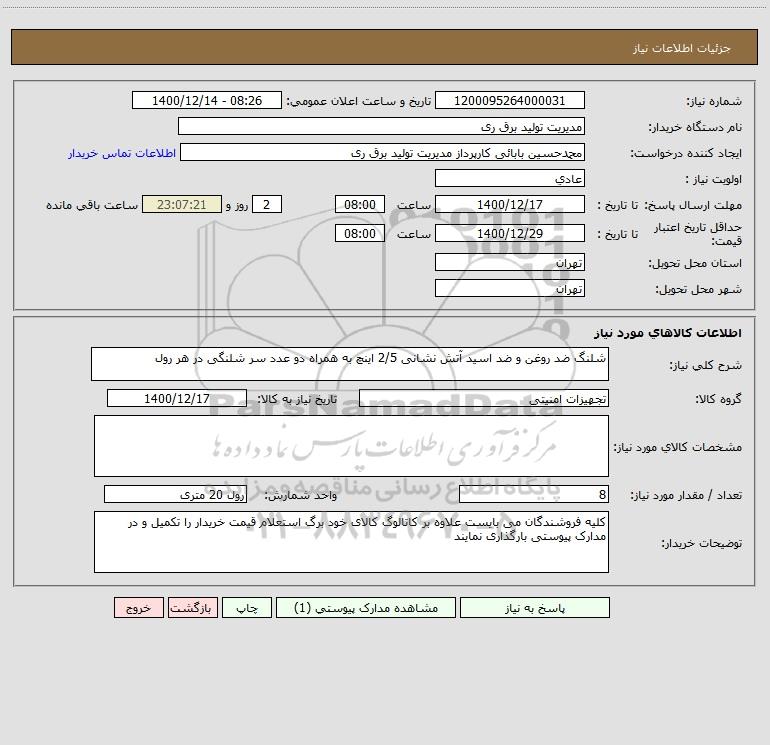Click the پاسخ به نیاز button

pos(534,608)
